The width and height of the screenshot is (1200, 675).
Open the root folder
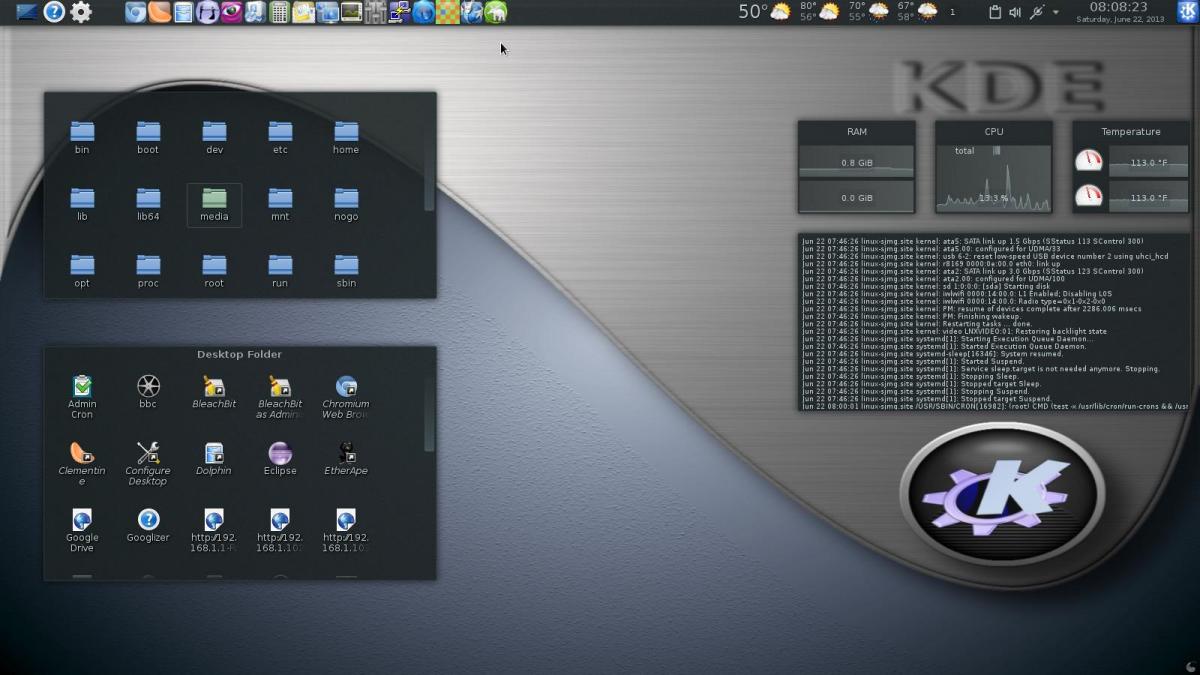[214, 272]
